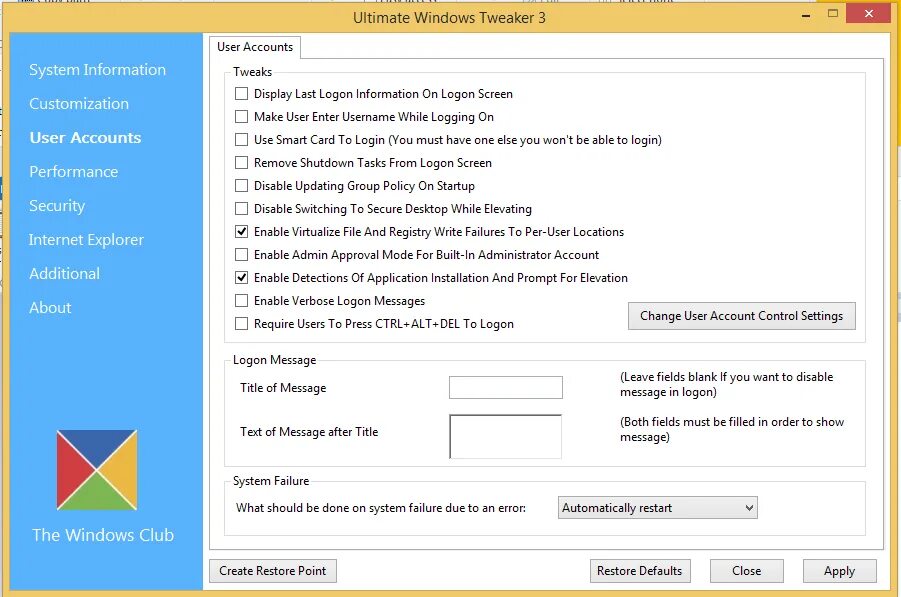Select the User Accounts tab

255,47
